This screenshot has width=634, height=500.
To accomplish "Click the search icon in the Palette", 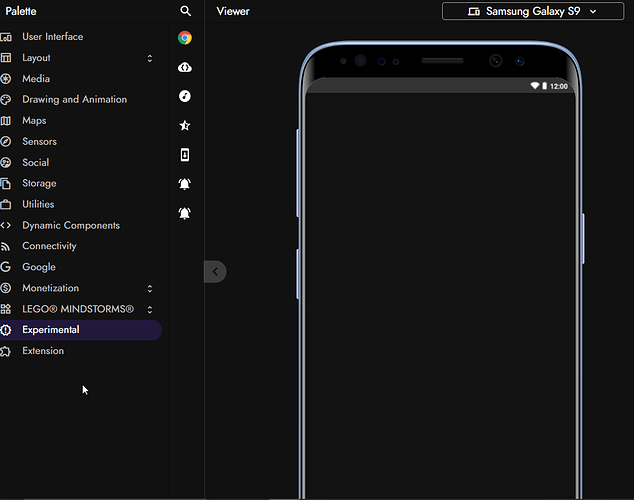I will pos(185,11).
